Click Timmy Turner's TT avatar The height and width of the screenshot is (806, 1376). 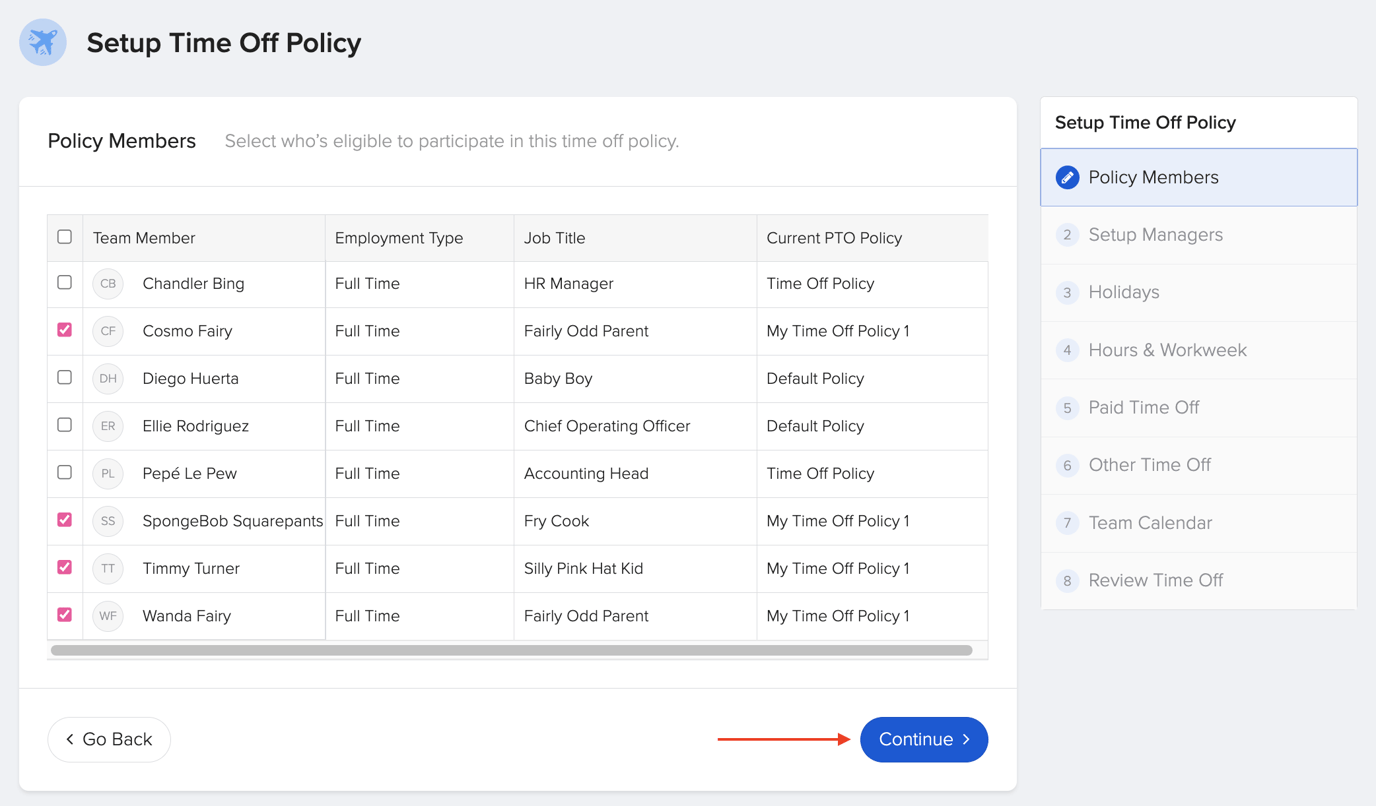pos(107,568)
